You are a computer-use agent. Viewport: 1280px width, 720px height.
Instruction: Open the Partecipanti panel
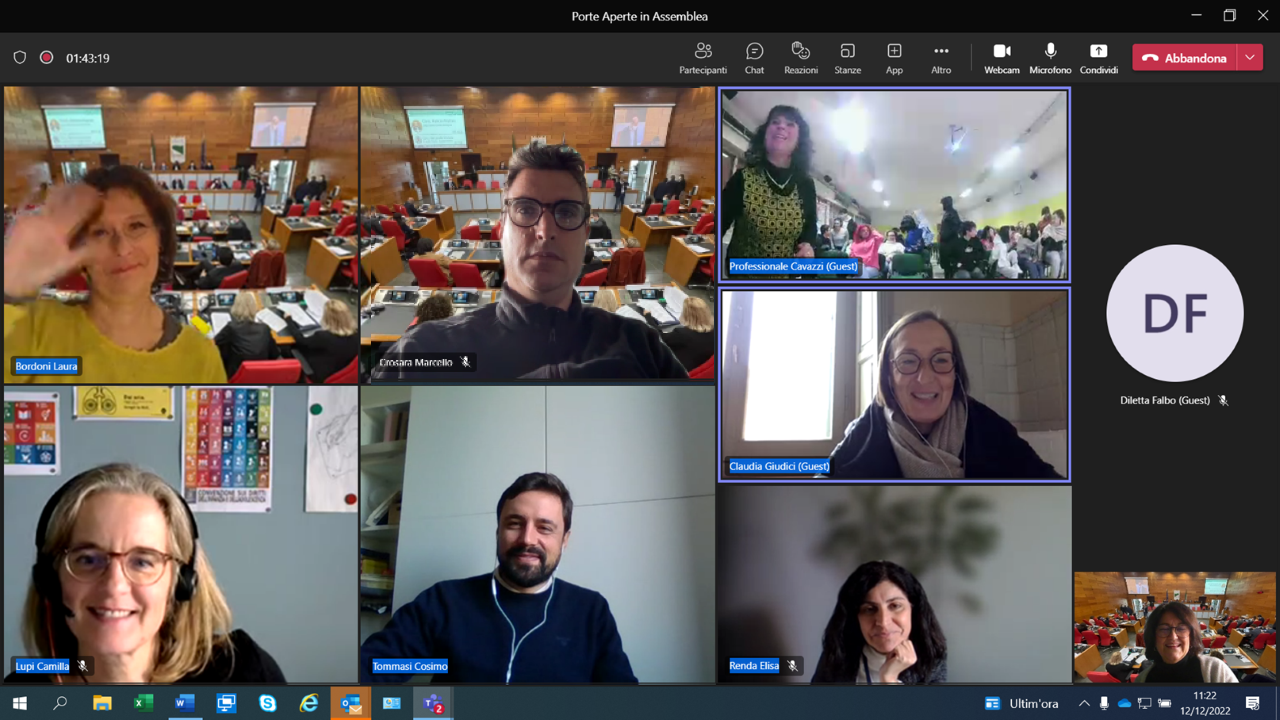coord(703,58)
